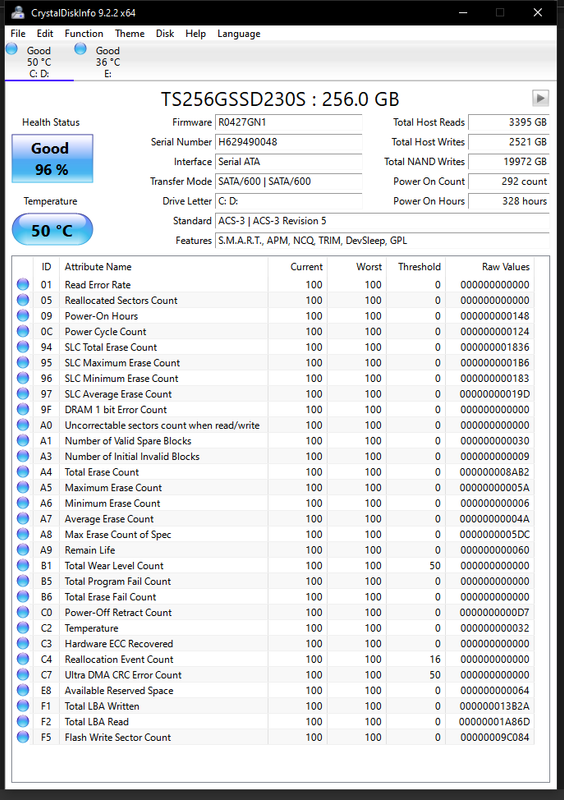This screenshot has width=564, height=800.
Task: Click status orb for Available Reserved Space
Action: (23, 690)
